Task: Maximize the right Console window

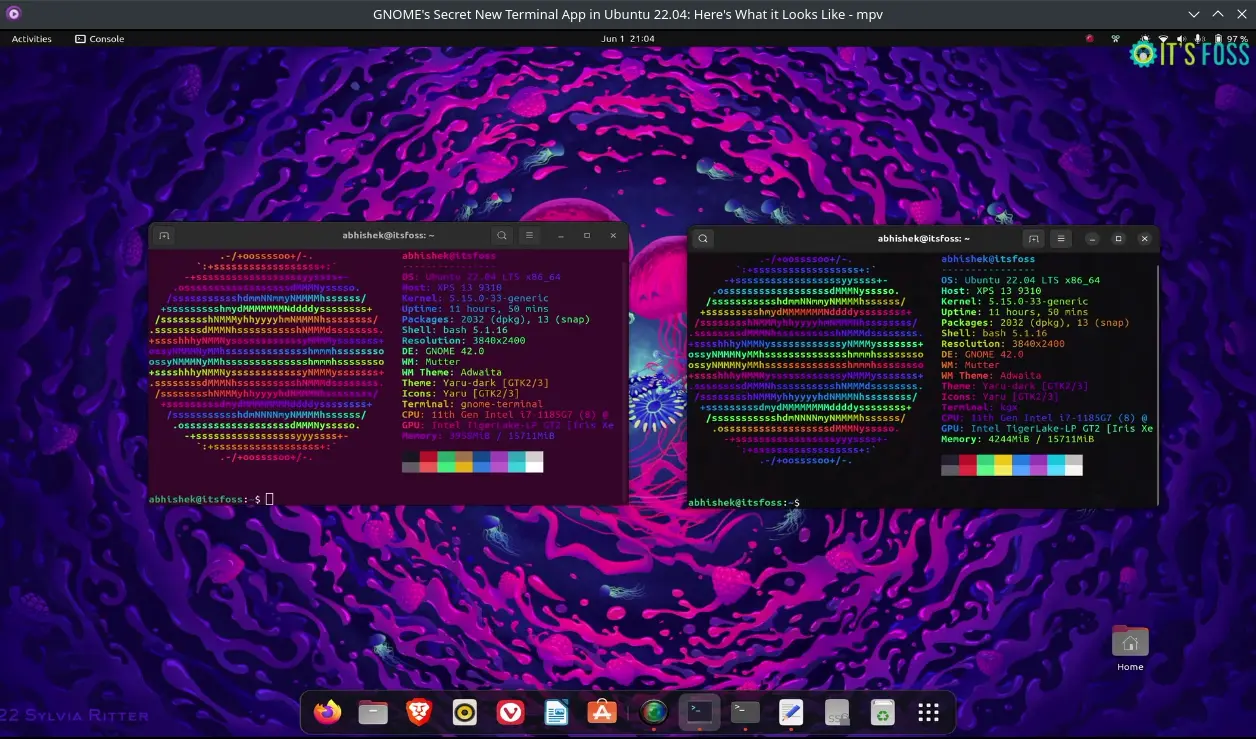Action: click(1118, 239)
